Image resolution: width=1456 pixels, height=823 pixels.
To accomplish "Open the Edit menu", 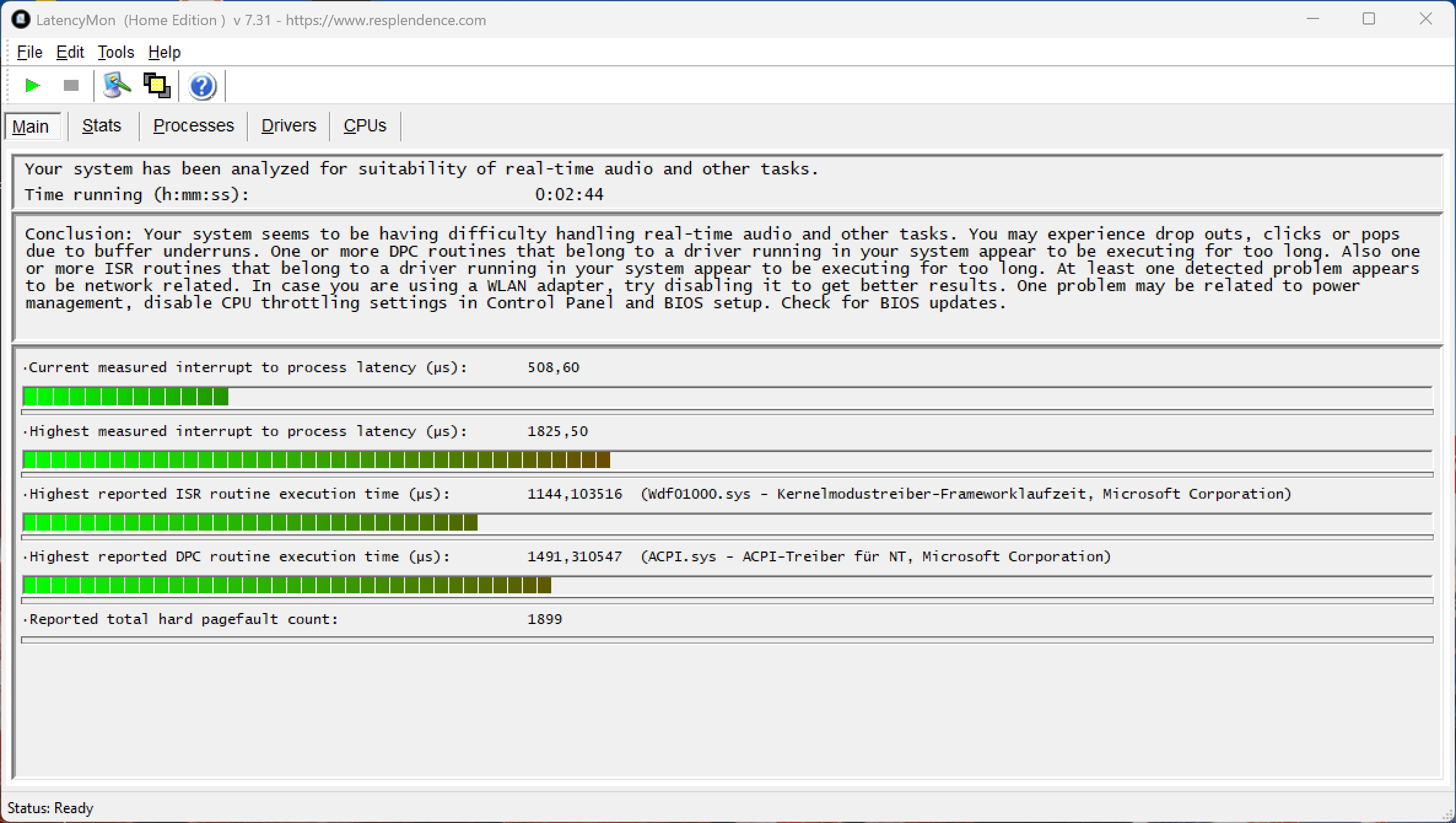I will 70,52.
